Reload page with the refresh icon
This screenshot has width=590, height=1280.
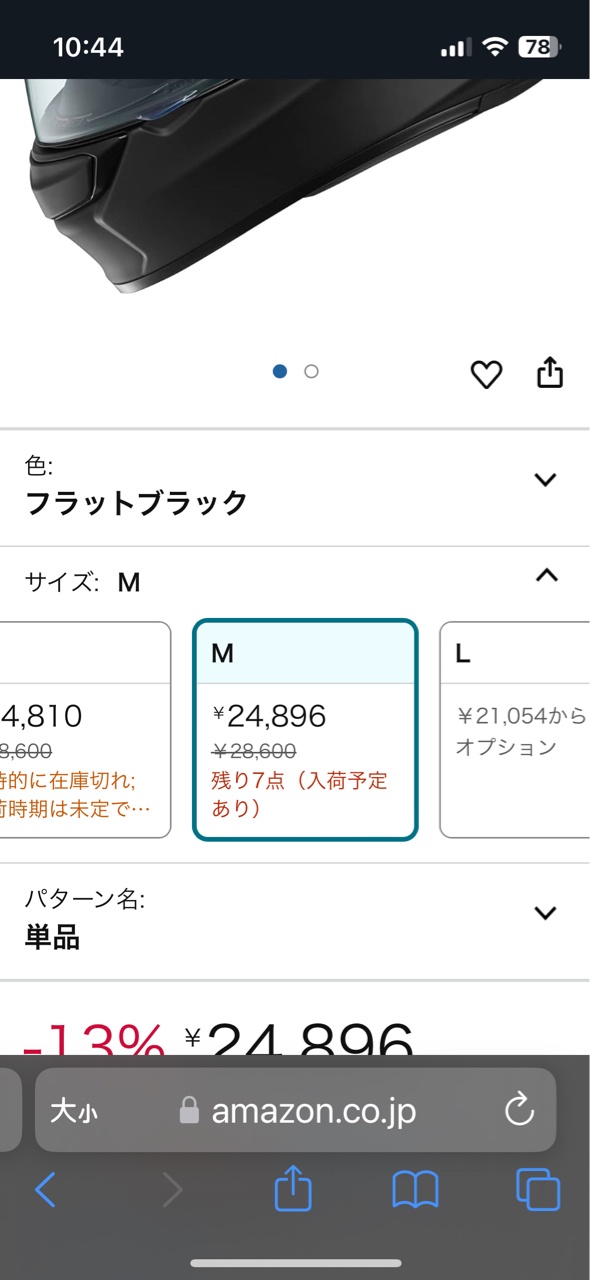519,1110
